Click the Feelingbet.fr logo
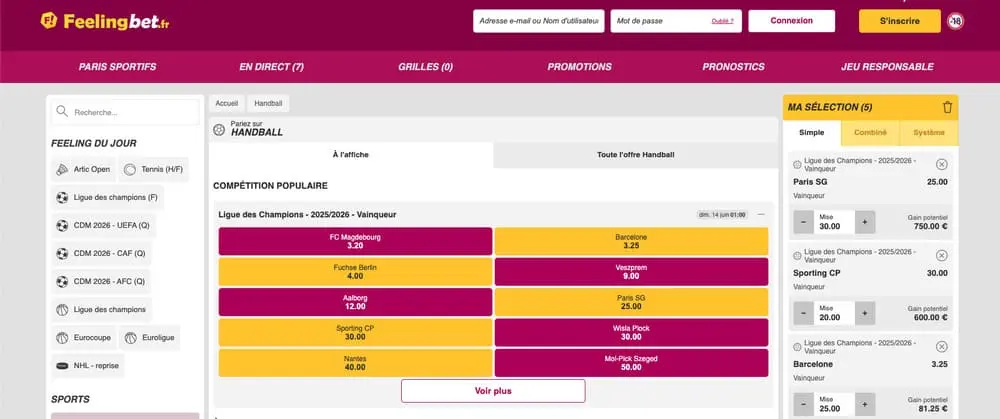 tap(105, 21)
